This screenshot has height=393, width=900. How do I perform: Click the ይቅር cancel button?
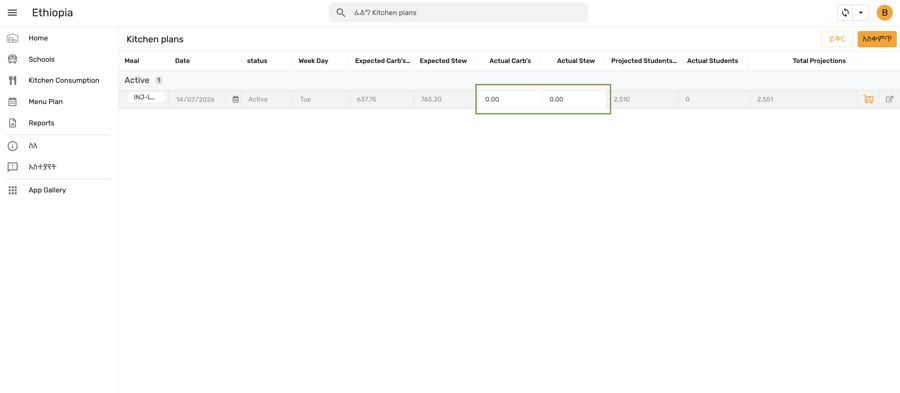tap(837, 39)
